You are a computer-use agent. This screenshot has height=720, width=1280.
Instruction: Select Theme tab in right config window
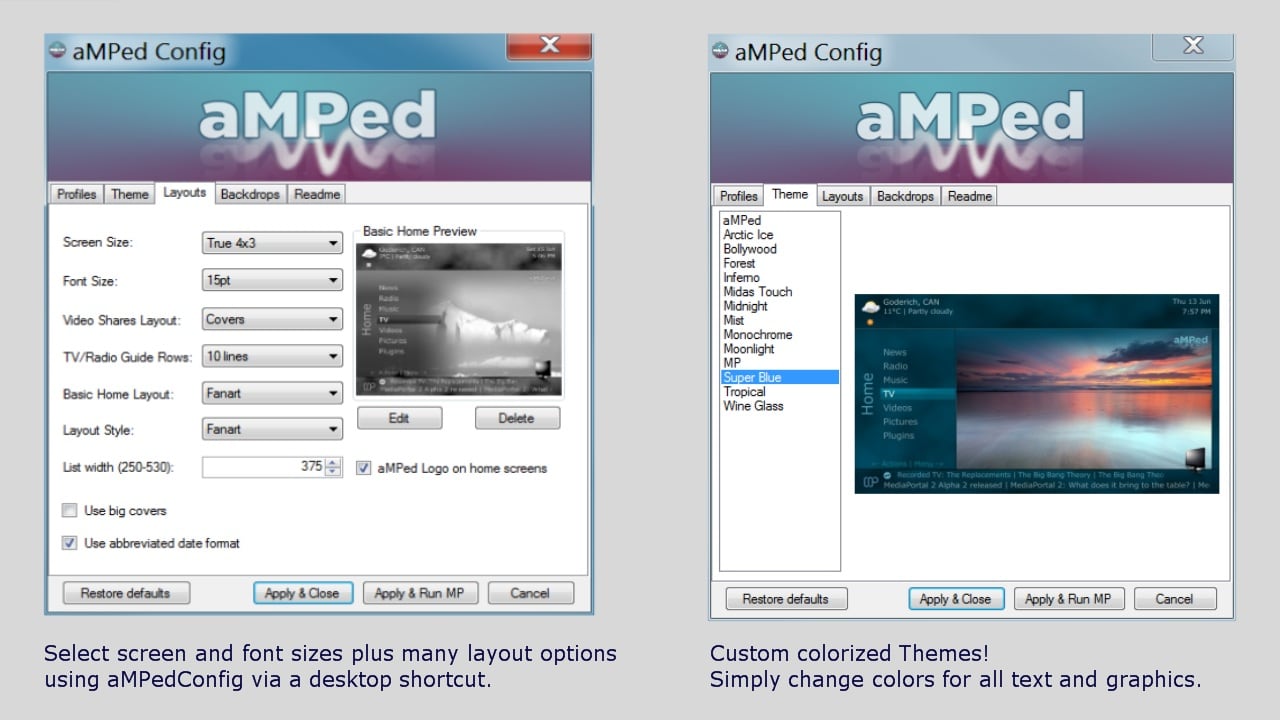click(790, 195)
